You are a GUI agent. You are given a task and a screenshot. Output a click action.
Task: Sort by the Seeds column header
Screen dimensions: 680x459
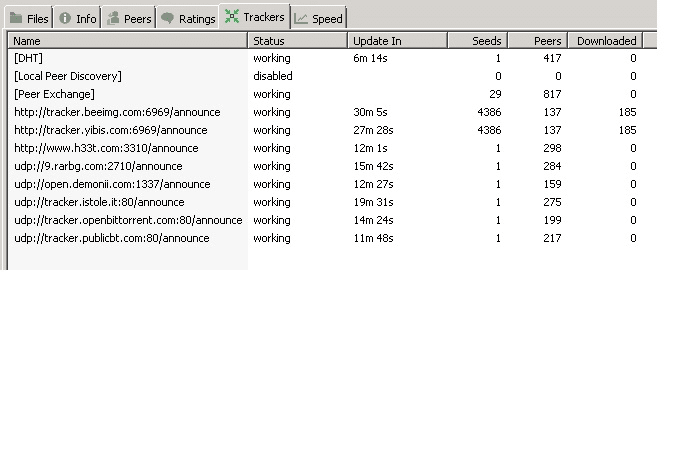pyautogui.click(x=478, y=41)
